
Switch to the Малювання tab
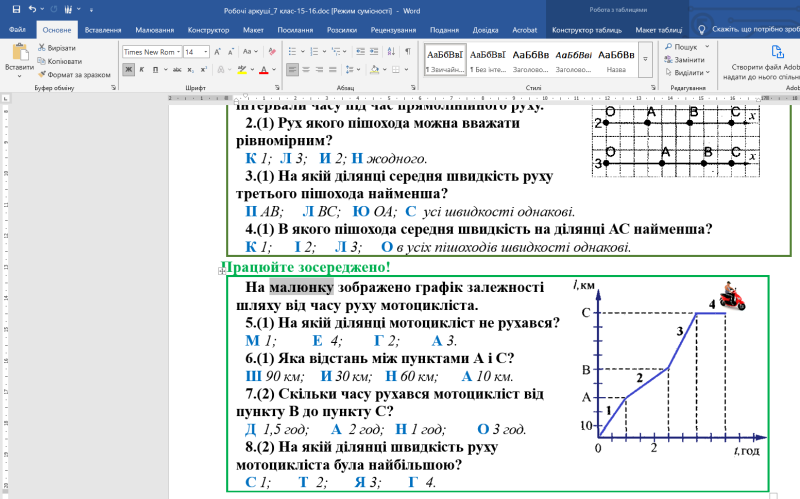click(x=155, y=30)
